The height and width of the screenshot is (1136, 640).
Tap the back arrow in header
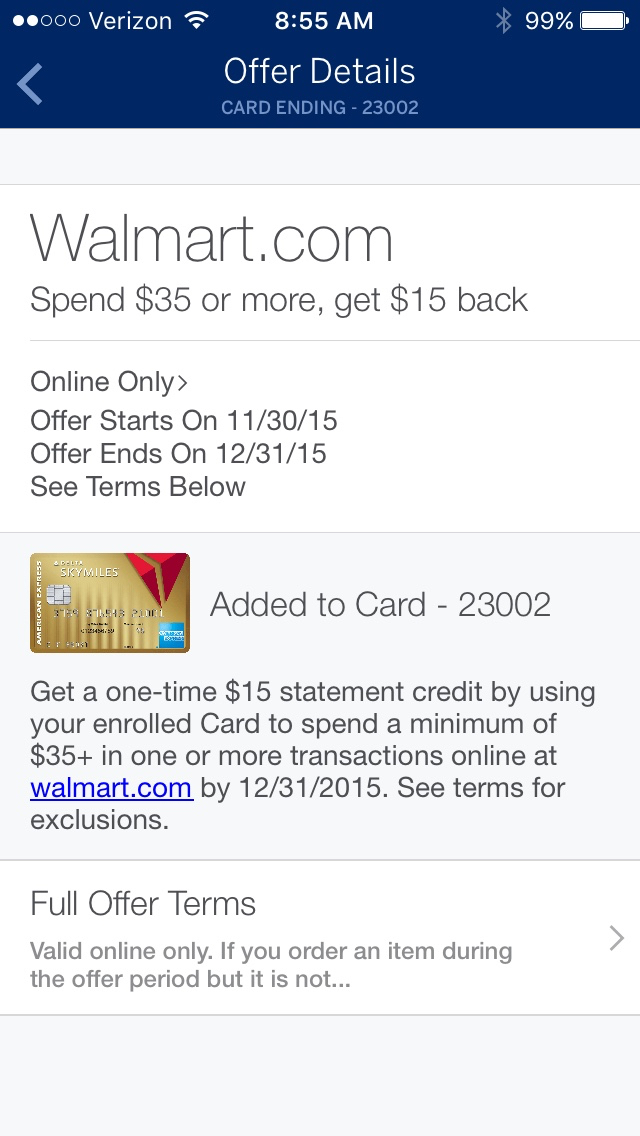point(30,84)
